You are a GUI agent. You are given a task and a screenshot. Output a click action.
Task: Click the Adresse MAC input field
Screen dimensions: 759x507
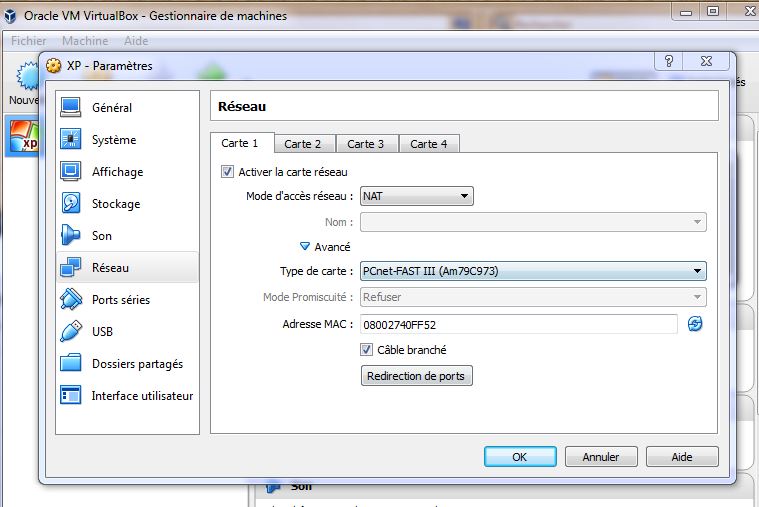518,324
